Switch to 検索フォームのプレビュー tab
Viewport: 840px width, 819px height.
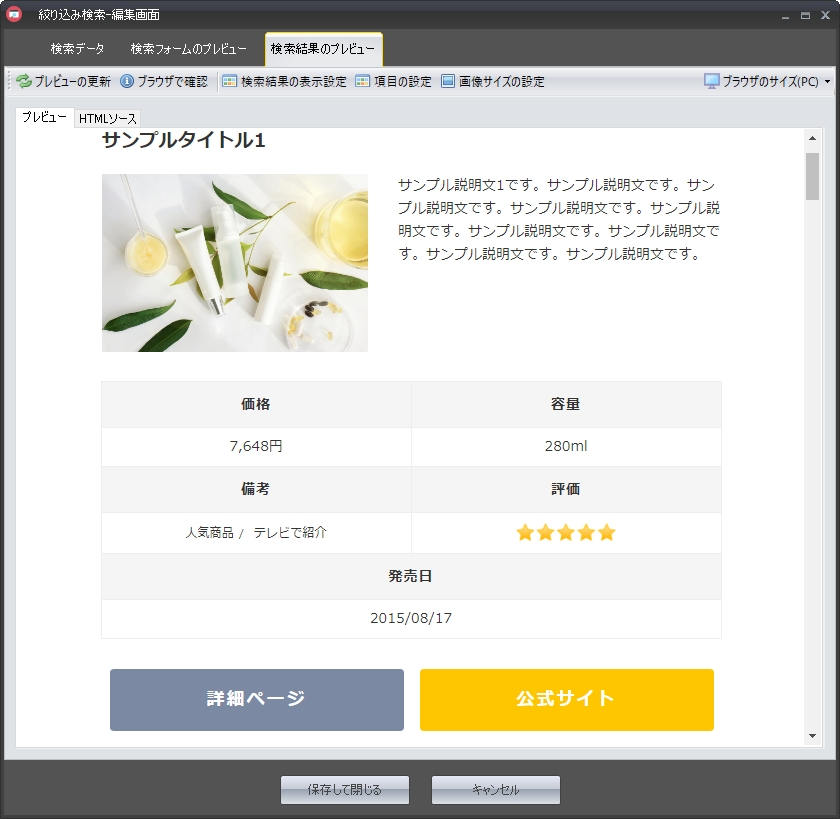coord(188,49)
